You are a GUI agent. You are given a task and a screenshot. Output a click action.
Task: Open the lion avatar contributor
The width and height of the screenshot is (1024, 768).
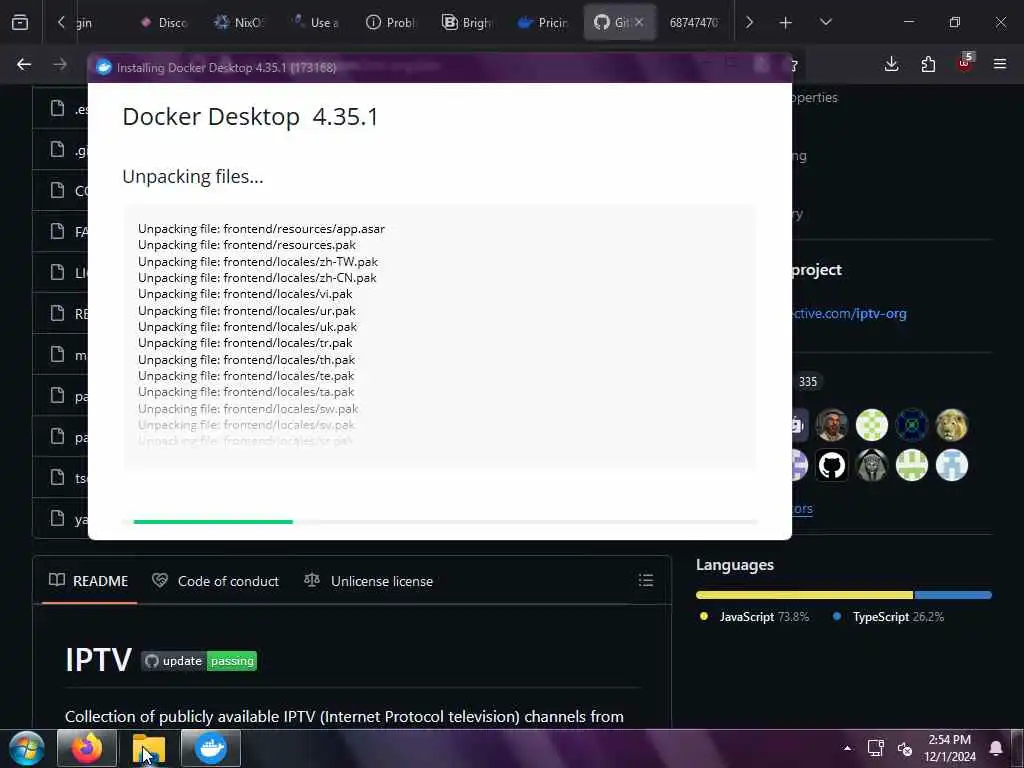[952, 425]
